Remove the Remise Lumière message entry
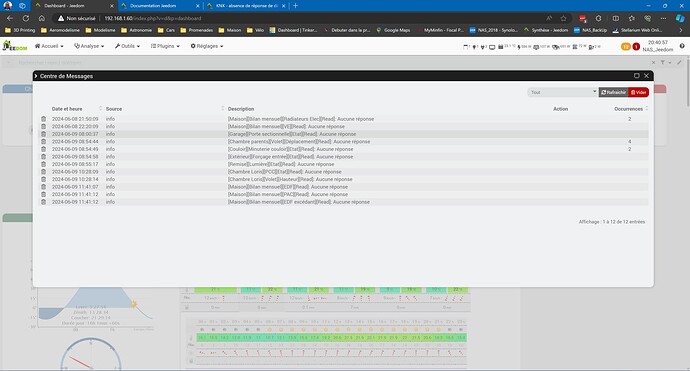 click(x=44, y=164)
